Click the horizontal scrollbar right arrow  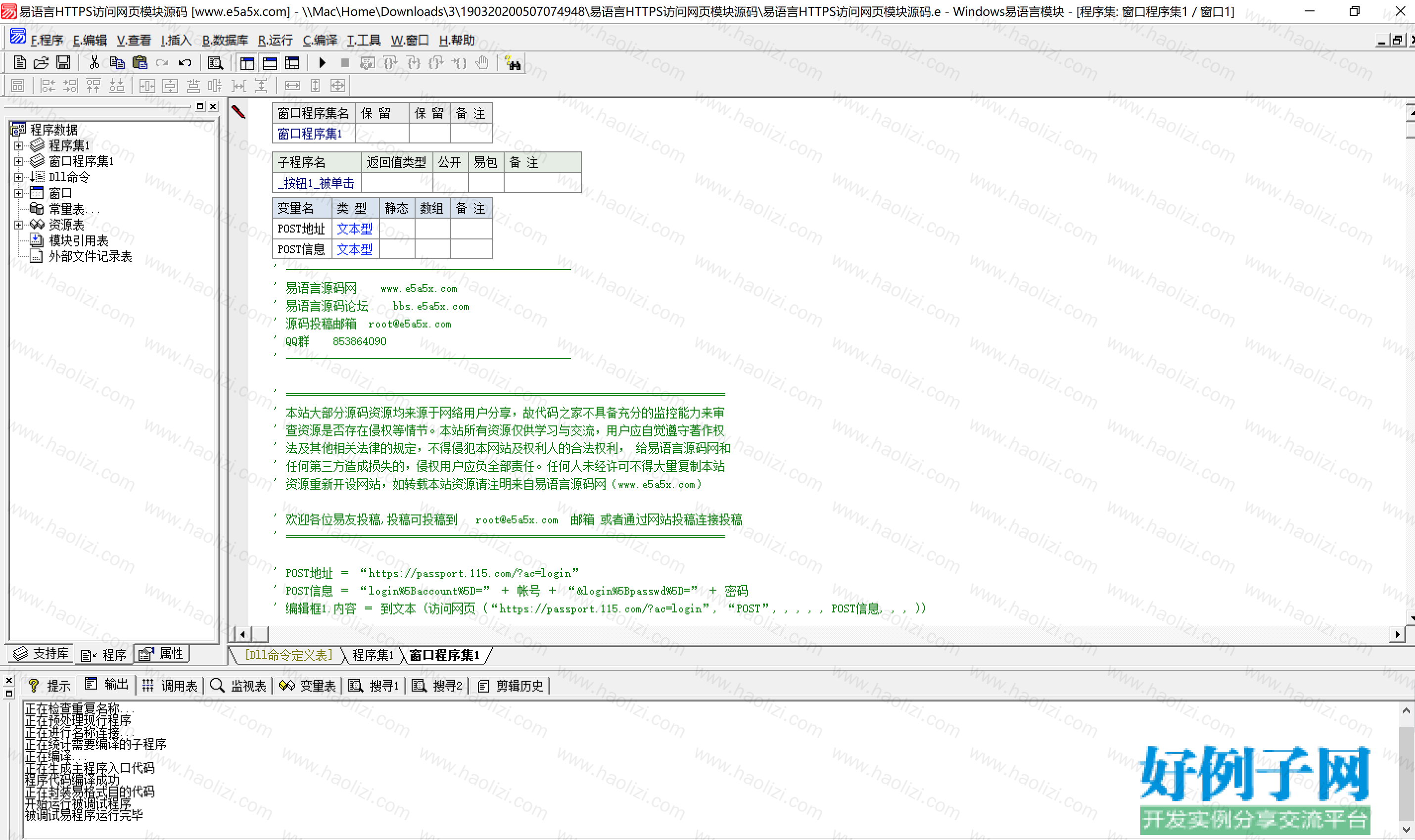[x=1398, y=635]
